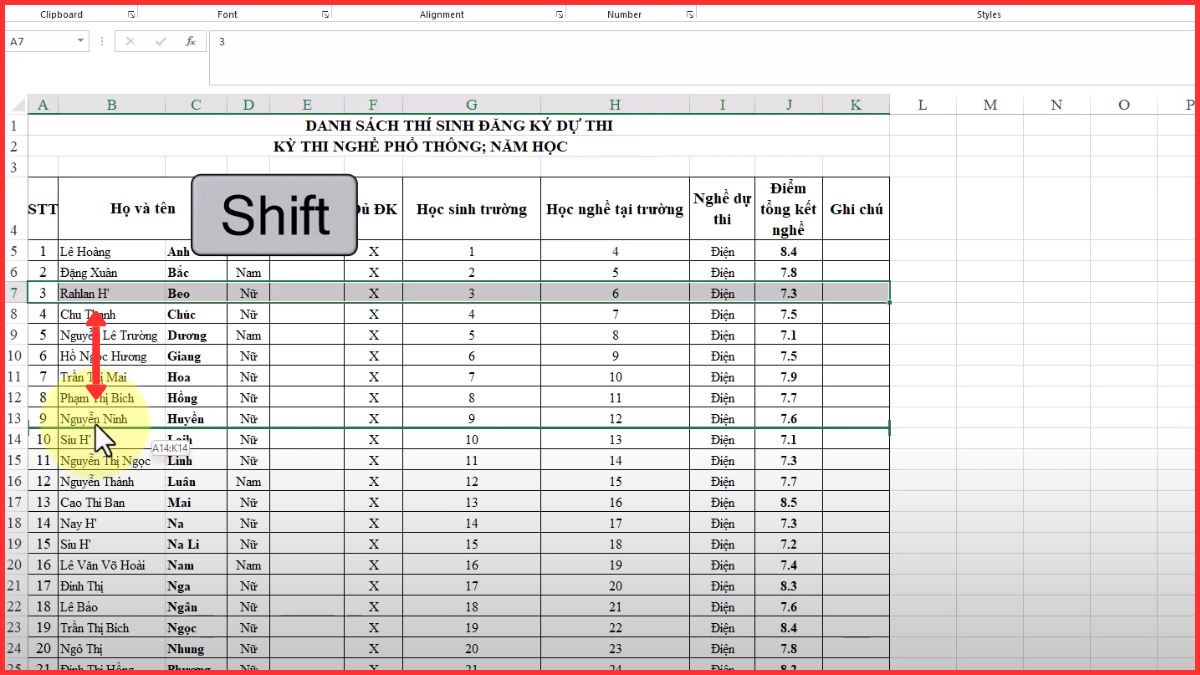
Task: Click the score cell "7.2" in Na Li's row
Action: (x=789, y=544)
